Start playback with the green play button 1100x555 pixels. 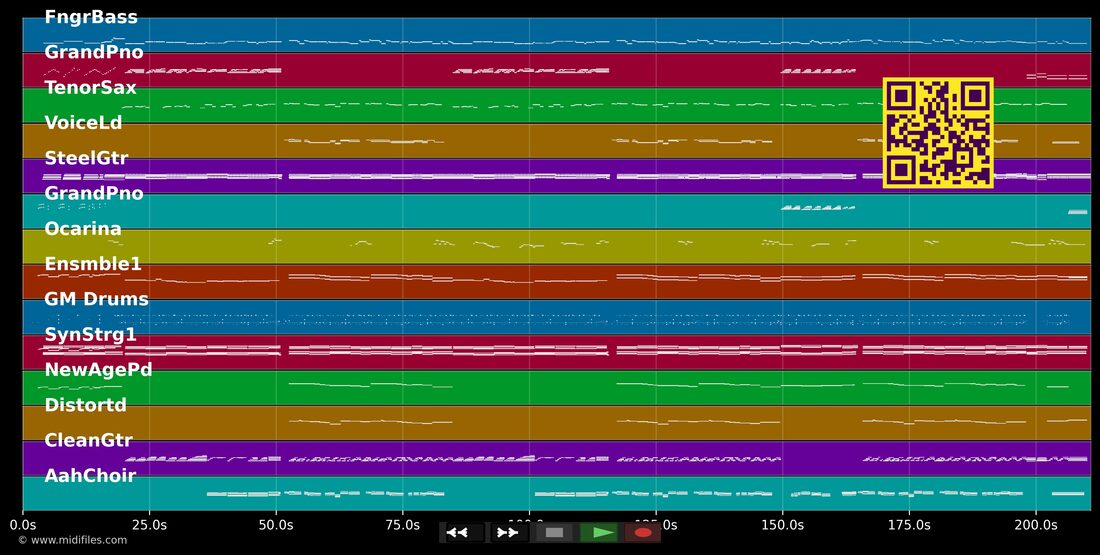click(x=599, y=533)
